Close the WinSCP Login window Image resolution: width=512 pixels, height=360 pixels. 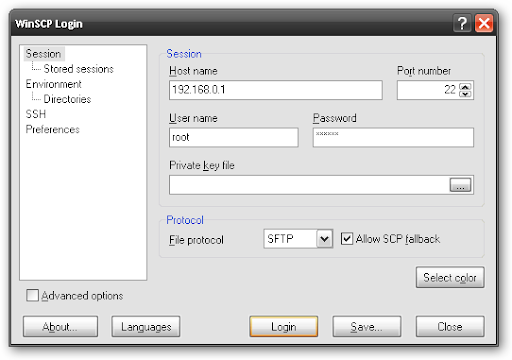pos(484,24)
